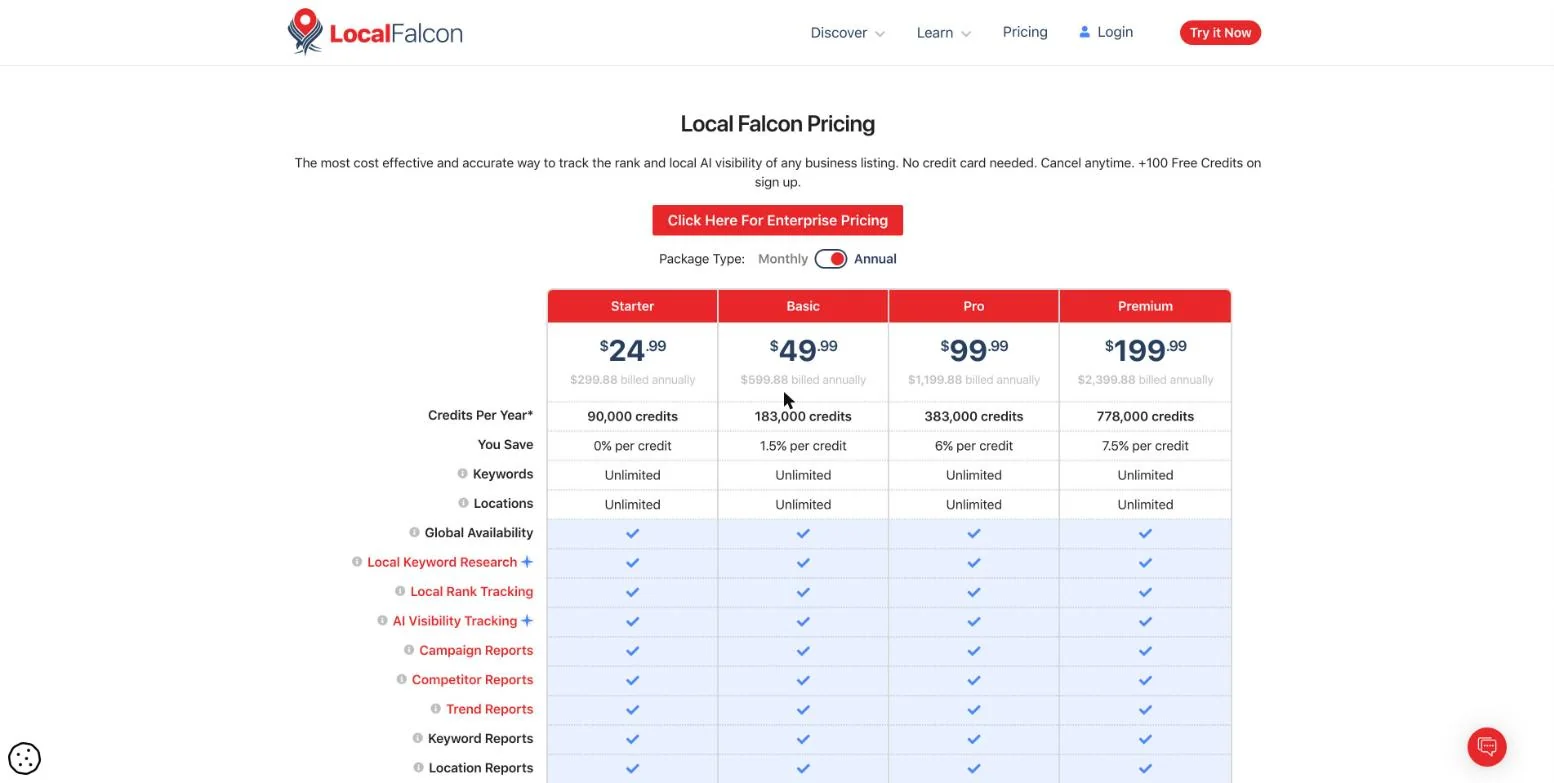Image resolution: width=1554 pixels, height=783 pixels.
Task: Expand the Discover dropdown menu
Action: click(x=847, y=33)
